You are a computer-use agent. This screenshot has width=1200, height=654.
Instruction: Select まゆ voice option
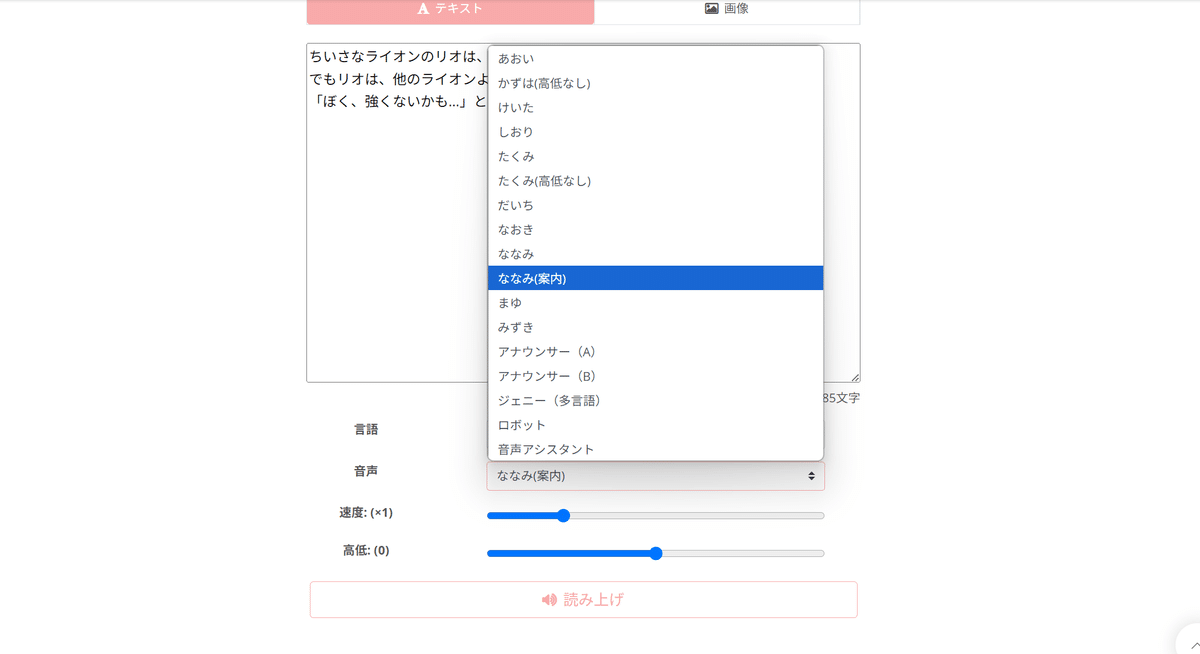click(x=655, y=302)
